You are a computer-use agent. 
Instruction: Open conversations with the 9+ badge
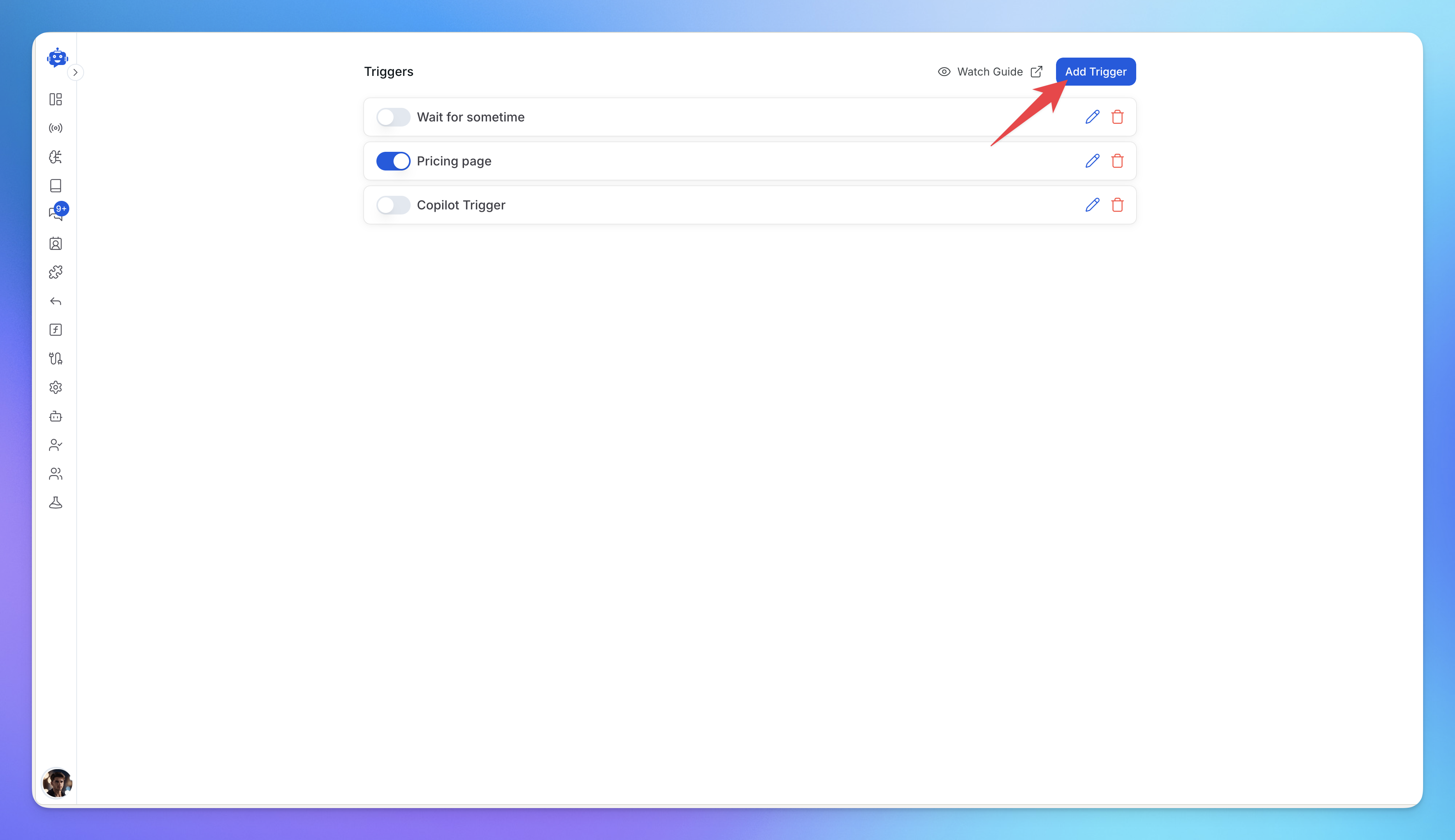pyautogui.click(x=55, y=214)
